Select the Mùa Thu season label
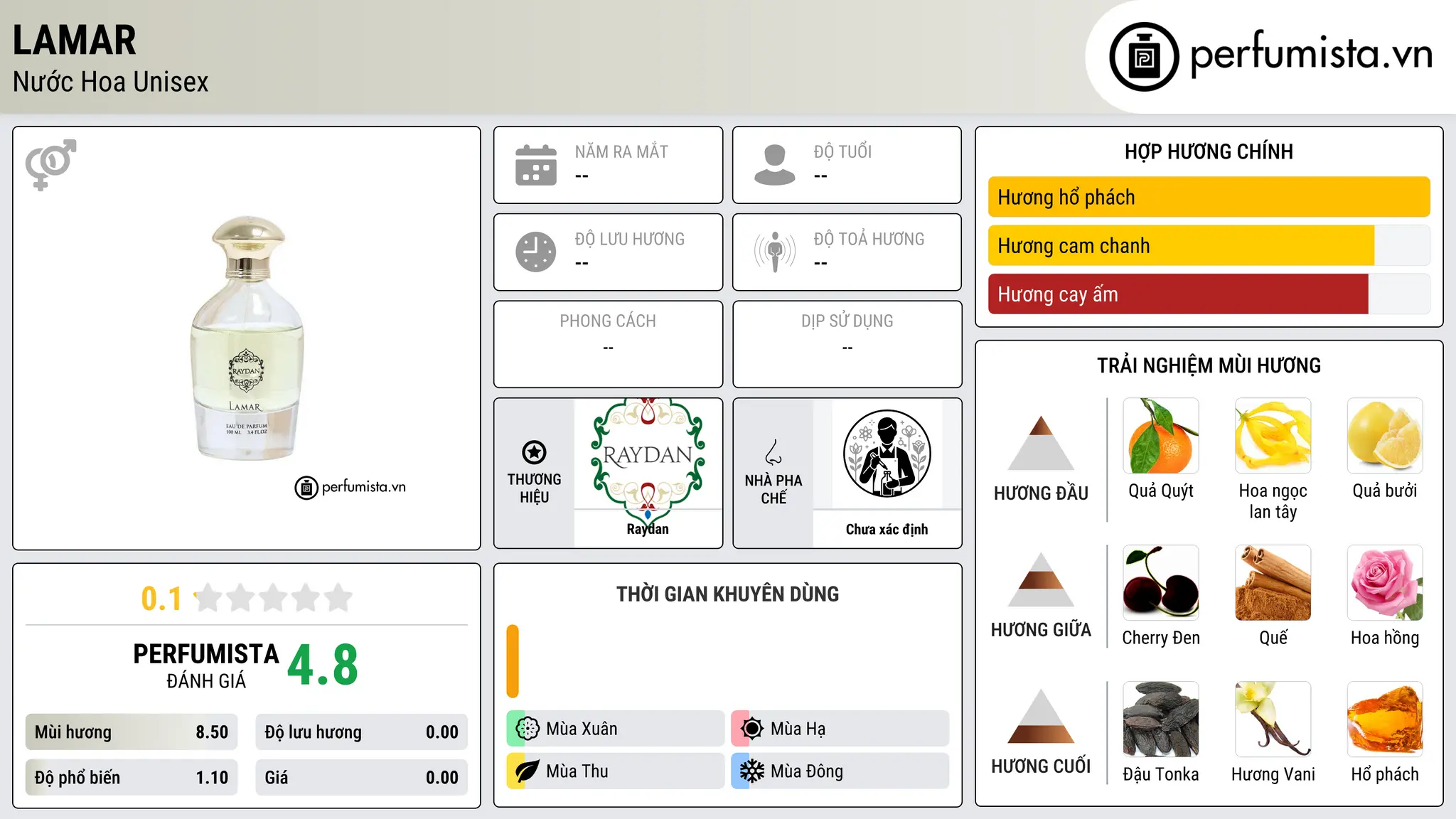1456x819 pixels. click(577, 771)
